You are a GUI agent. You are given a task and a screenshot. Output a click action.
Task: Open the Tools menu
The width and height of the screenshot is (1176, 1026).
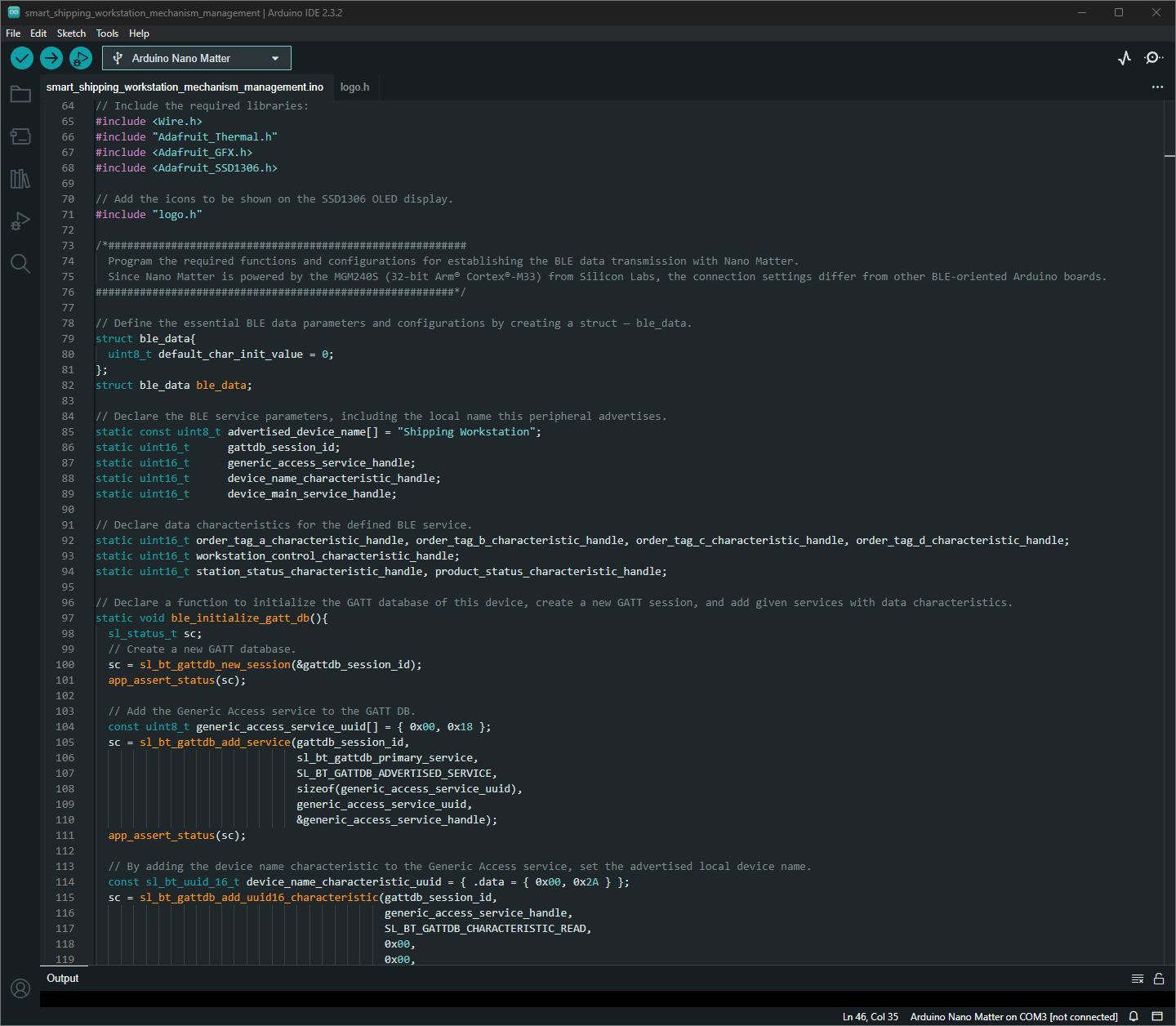click(x=107, y=33)
